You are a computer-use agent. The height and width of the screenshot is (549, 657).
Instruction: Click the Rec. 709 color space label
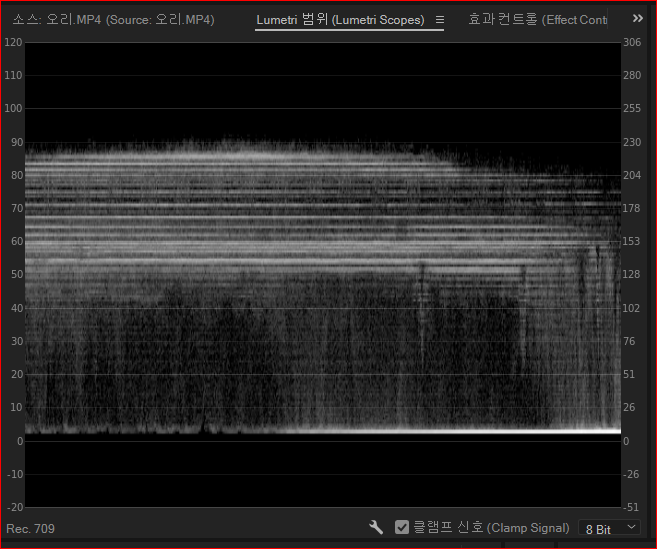click(x=31, y=529)
